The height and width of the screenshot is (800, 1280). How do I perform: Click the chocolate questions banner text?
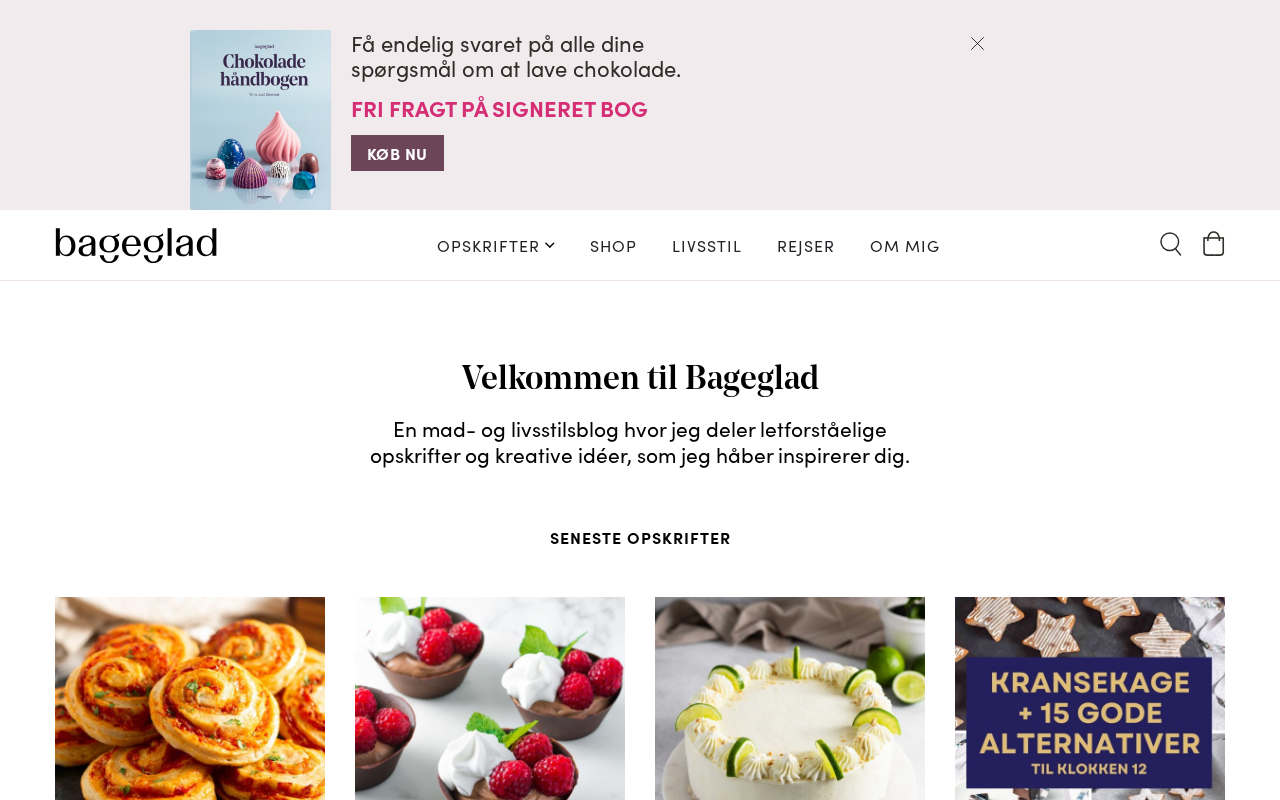point(516,56)
